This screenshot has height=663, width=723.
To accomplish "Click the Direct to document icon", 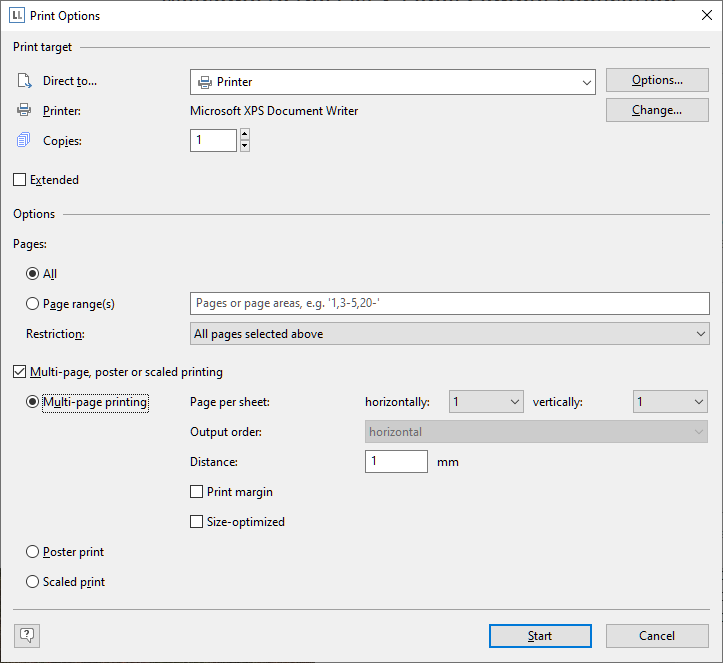I will (x=24, y=81).
